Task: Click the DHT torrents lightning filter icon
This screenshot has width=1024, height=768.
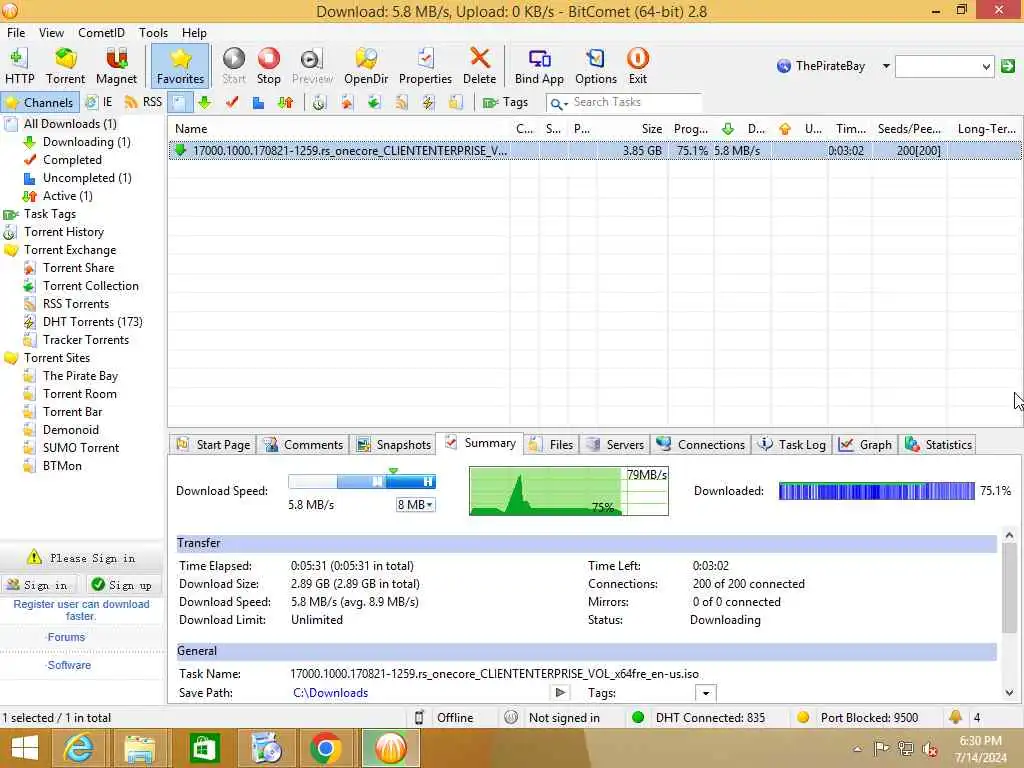Action: [x=428, y=103]
